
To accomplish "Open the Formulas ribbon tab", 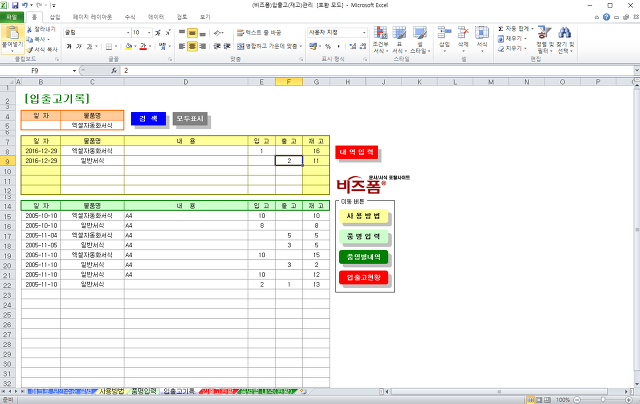I will point(130,17).
